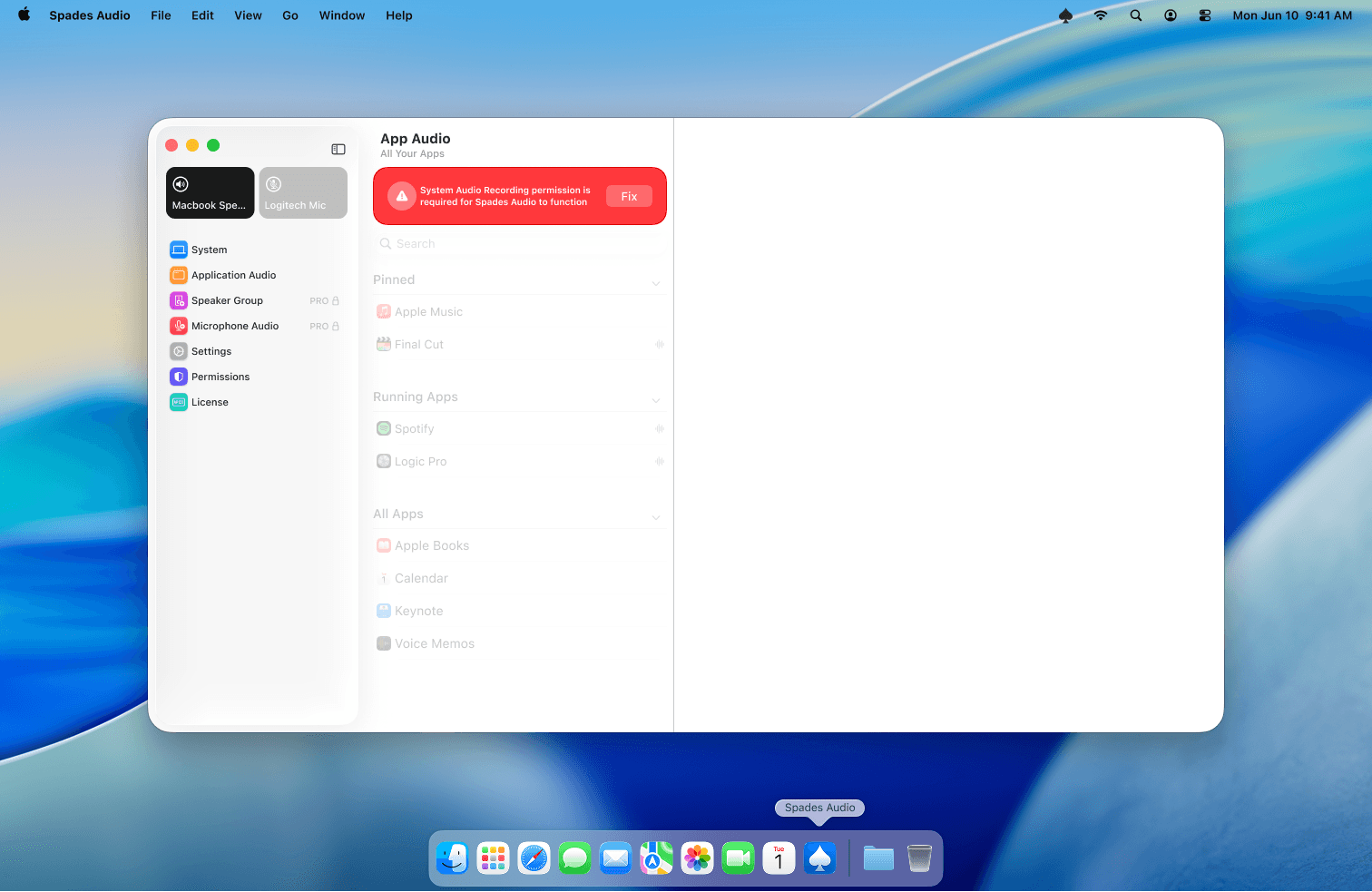1372x892 pixels.
Task: Collapse the All Apps section
Action: coord(656,516)
